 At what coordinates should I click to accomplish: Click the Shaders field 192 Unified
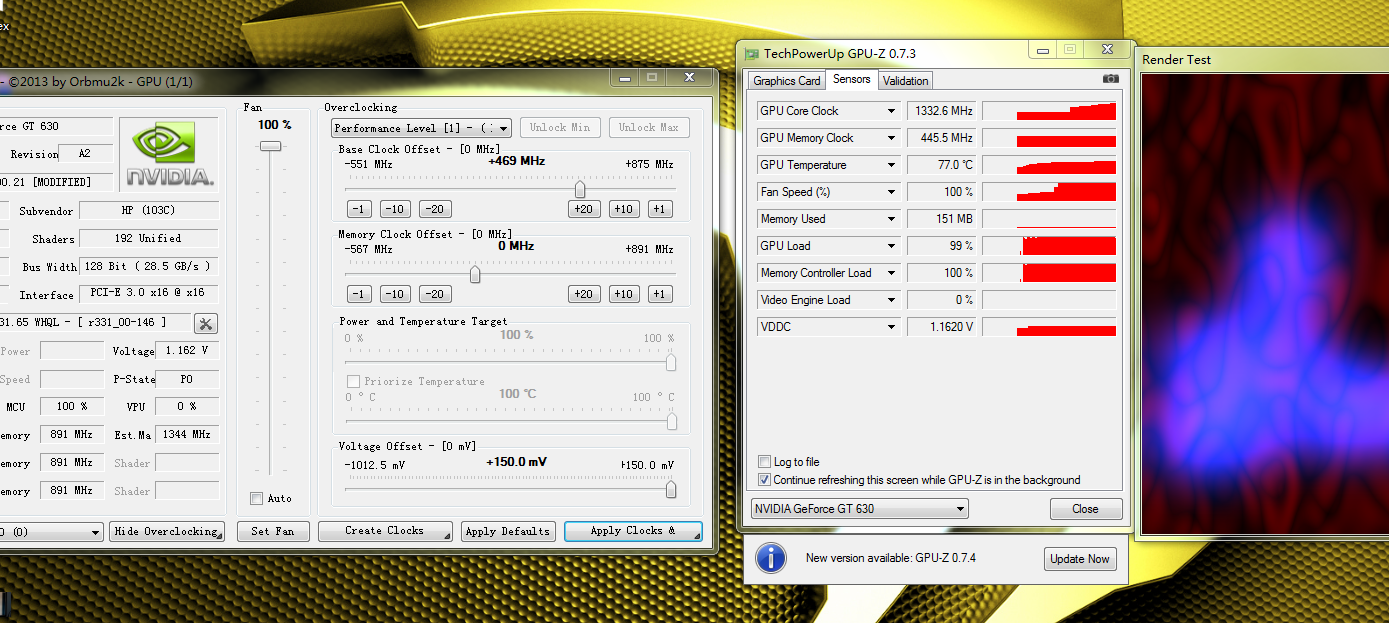coord(149,239)
